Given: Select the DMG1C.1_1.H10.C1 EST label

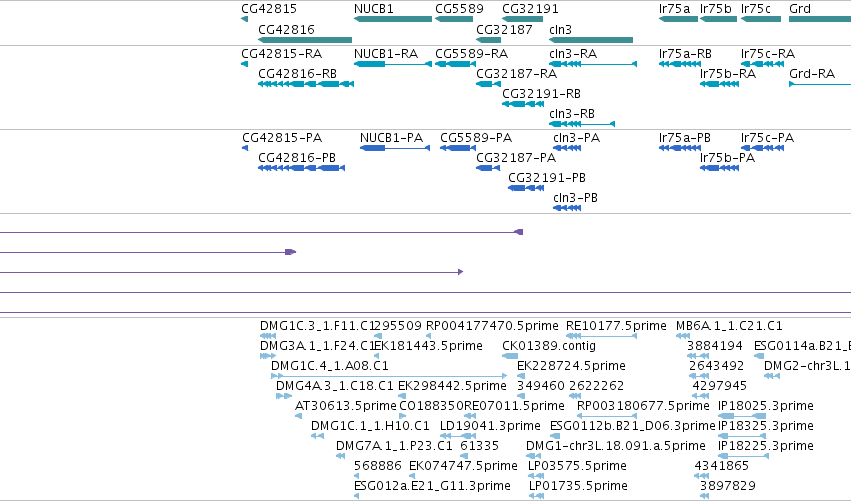Looking at the screenshot, I should coord(370,426).
